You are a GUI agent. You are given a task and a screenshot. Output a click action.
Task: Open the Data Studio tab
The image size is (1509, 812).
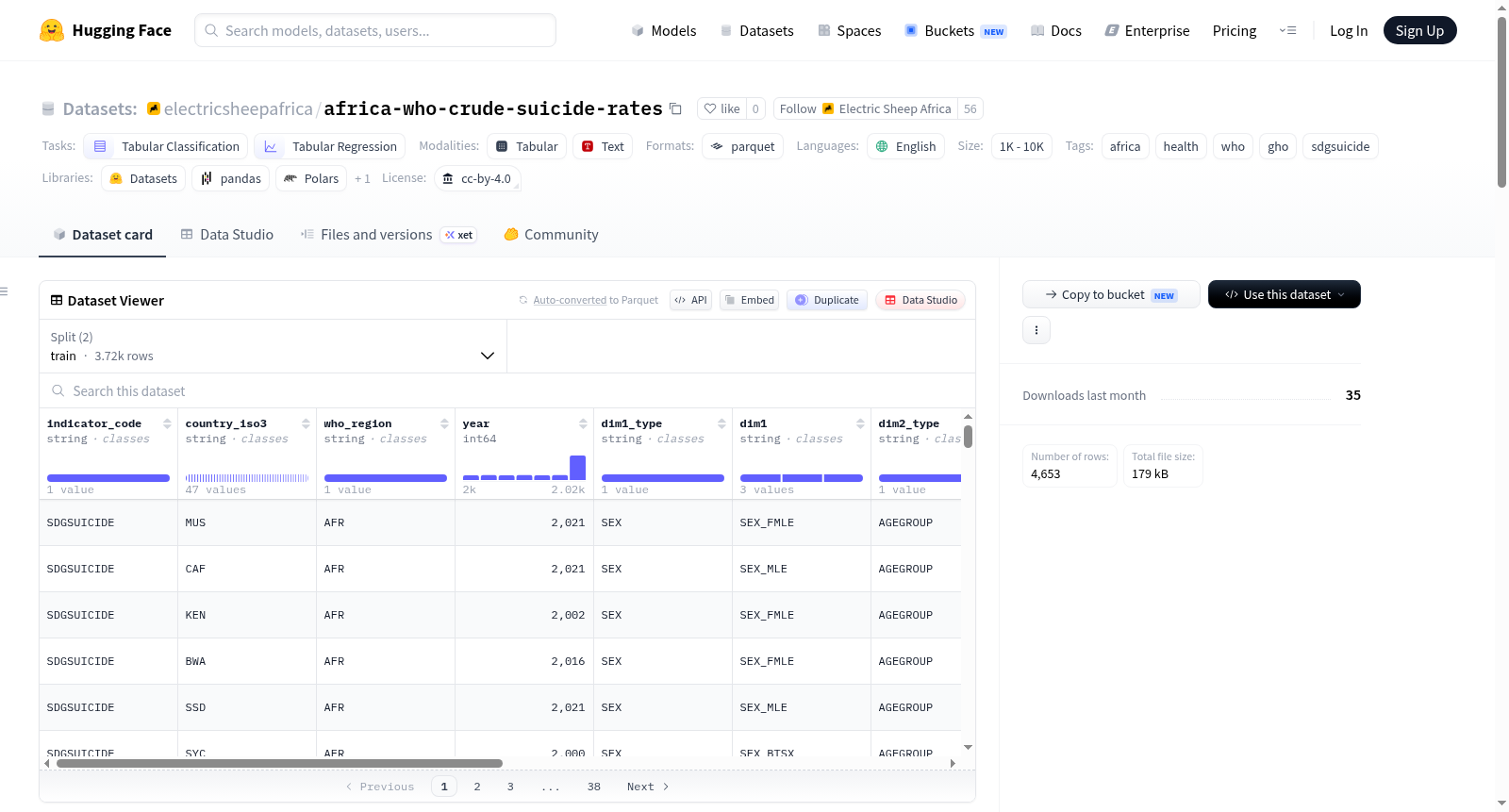pos(227,235)
